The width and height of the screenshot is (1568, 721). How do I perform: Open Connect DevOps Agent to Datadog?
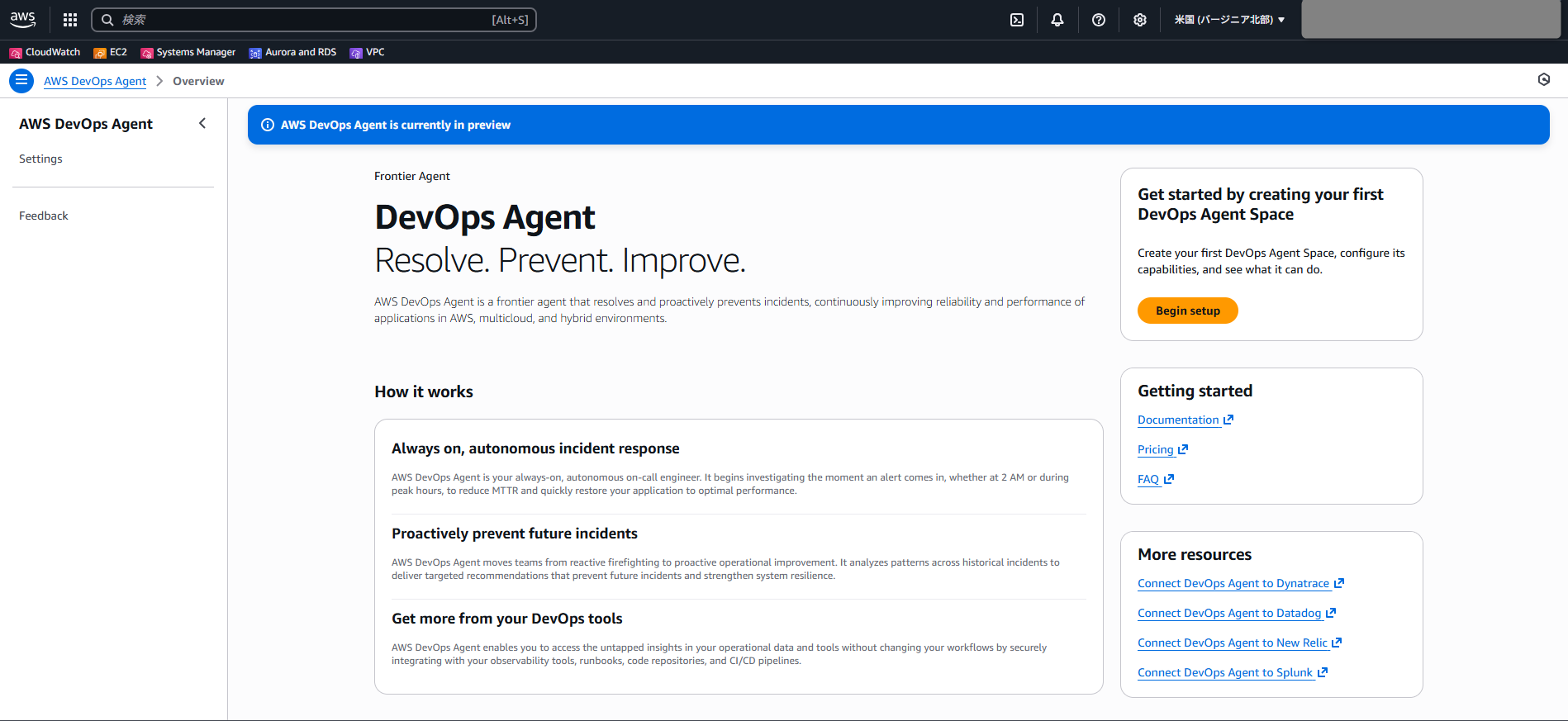[1229, 613]
